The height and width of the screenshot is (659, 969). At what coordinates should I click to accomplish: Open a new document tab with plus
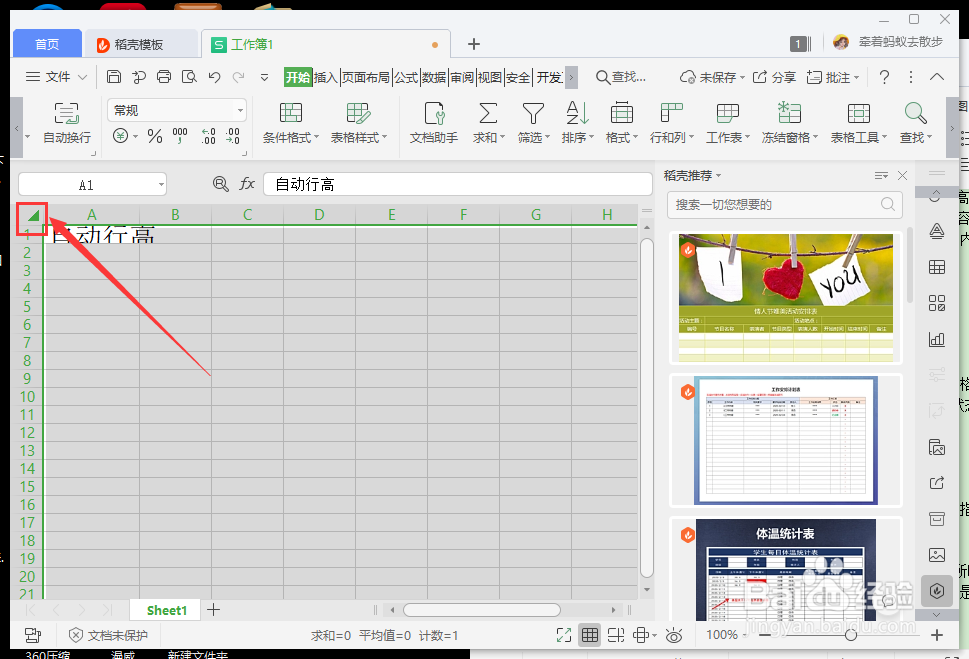tap(473, 44)
